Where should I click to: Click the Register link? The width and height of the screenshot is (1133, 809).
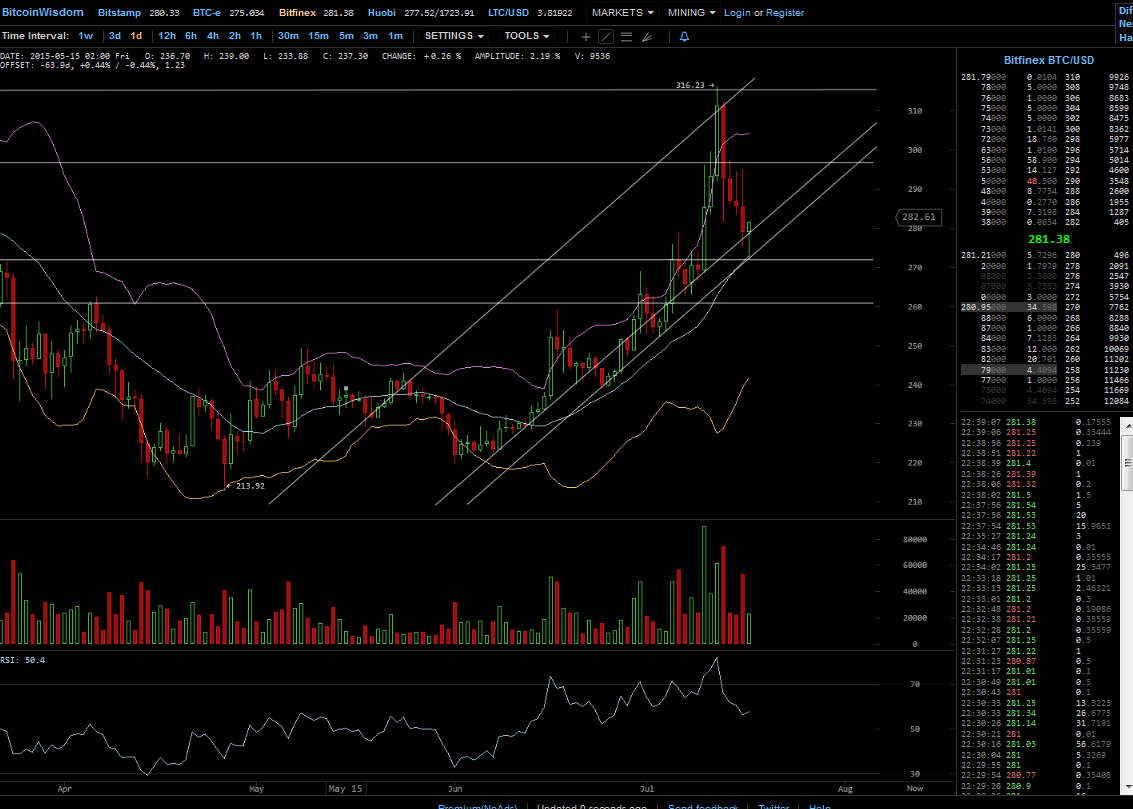(x=785, y=12)
